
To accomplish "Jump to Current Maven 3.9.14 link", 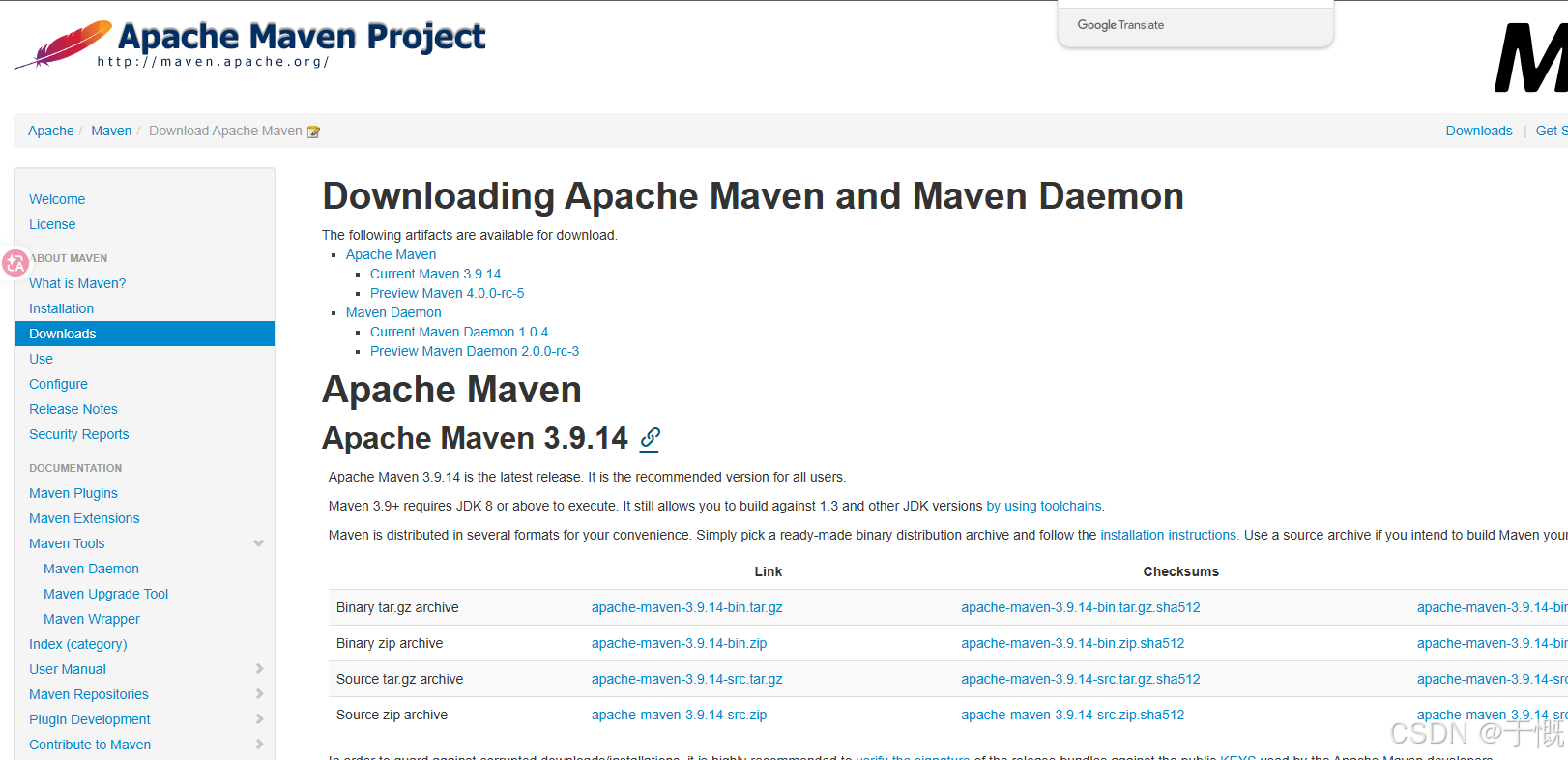I will click(435, 274).
